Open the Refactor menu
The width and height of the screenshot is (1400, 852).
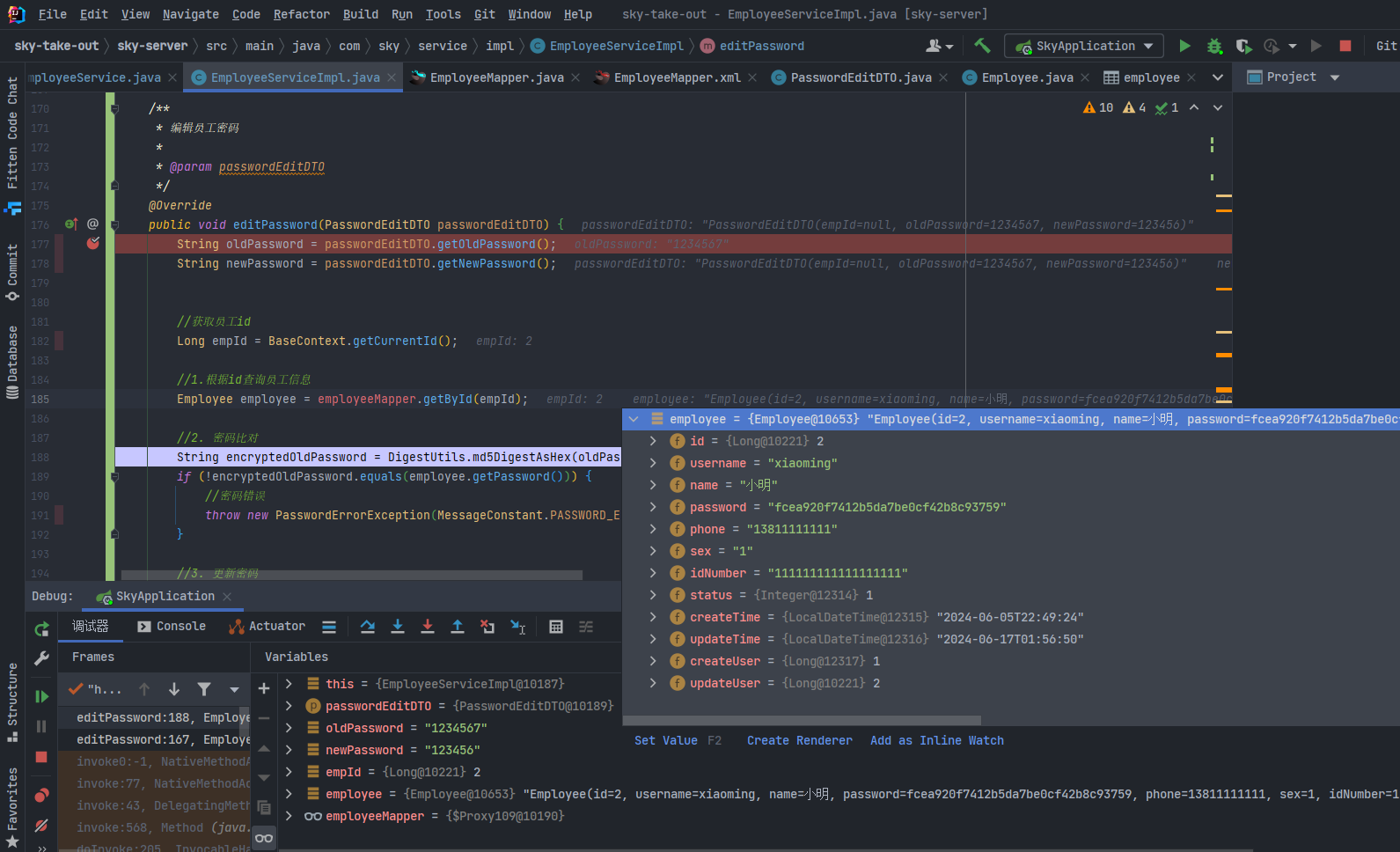[x=302, y=14]
